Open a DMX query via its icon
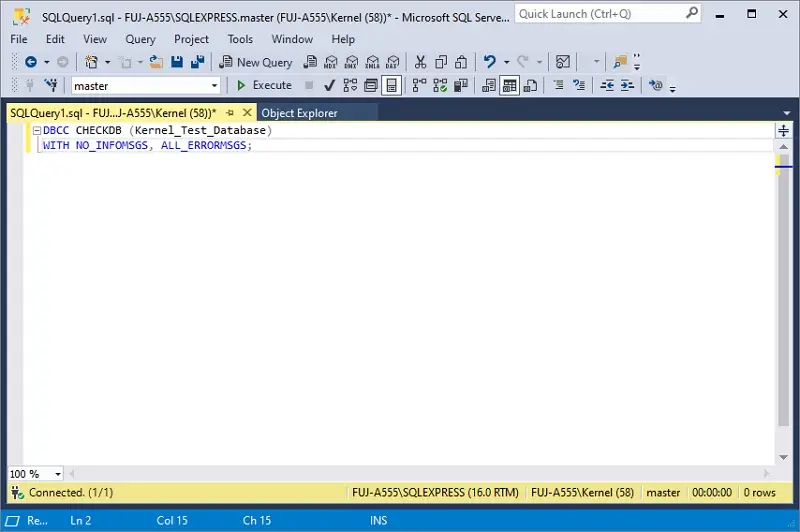Screen dimensions: 800x532 tap(352, 62)
